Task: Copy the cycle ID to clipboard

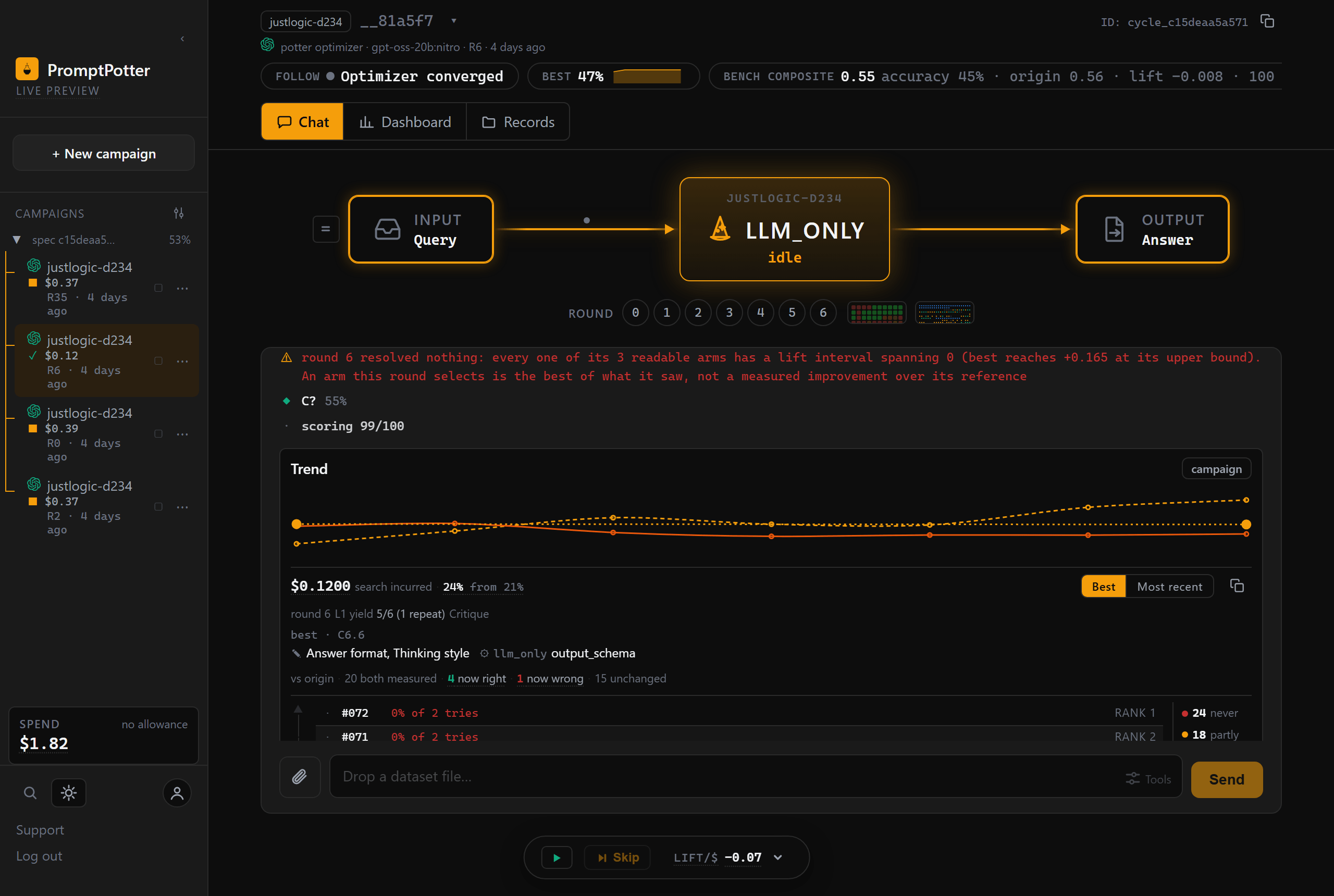Action: point(1267,22)
